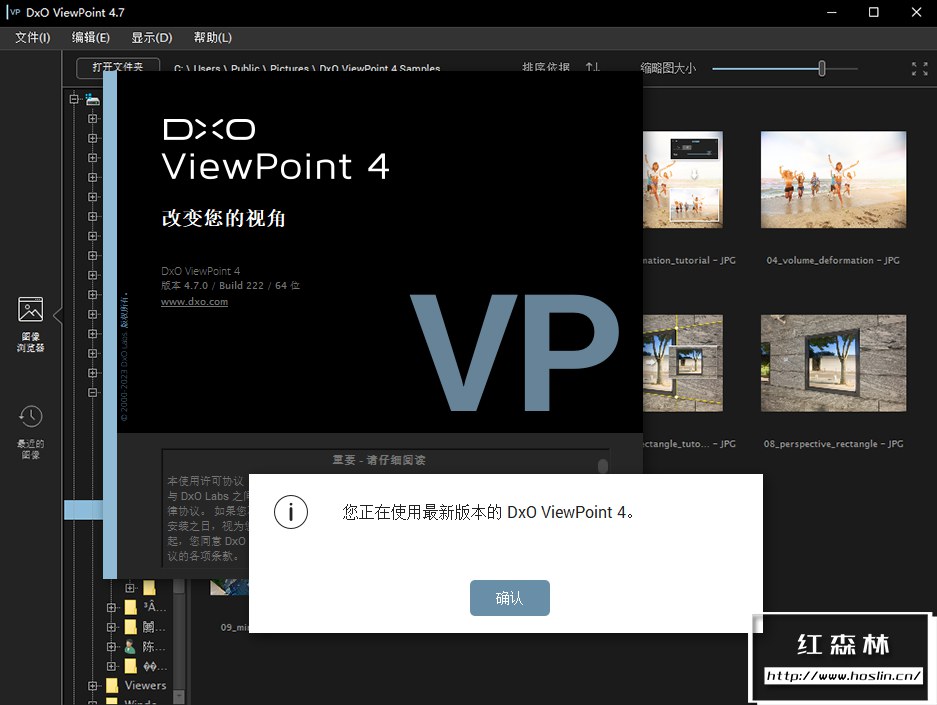Open the www.dxo.com link
The image size is (937, 705).
pyautogui.click(x=194, y=302)
